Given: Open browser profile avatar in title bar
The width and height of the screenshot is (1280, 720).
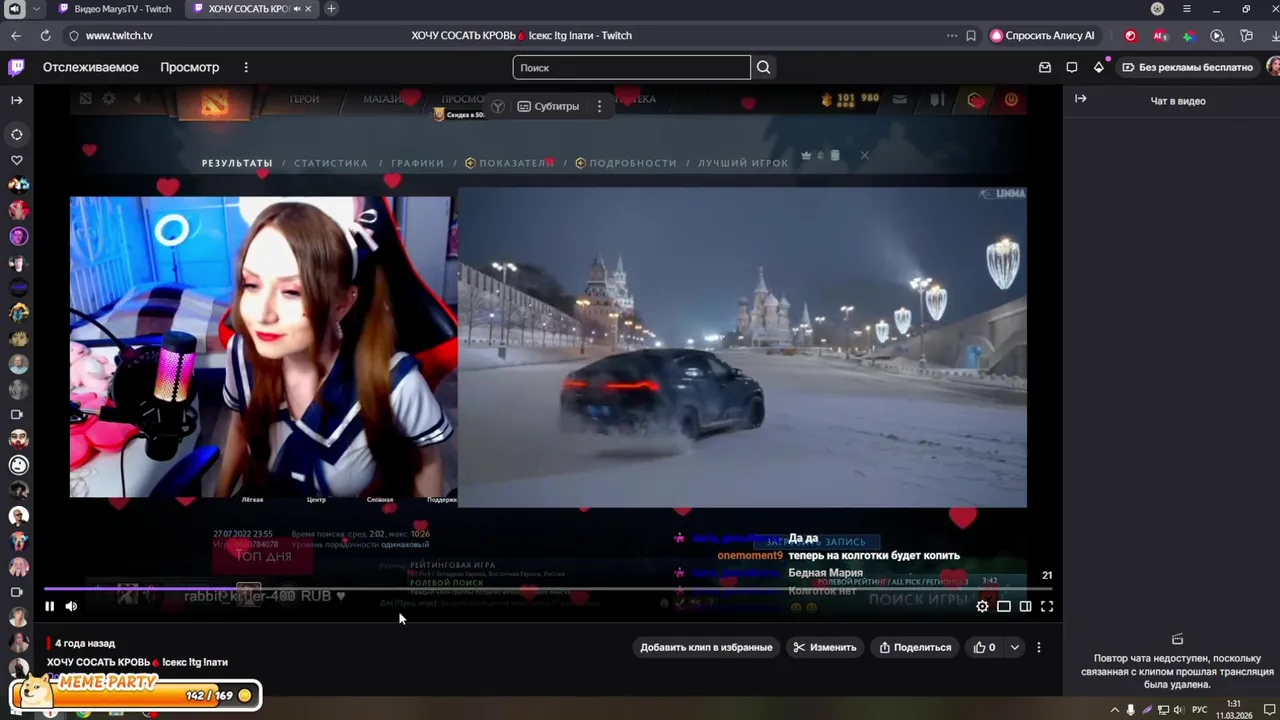Looking at the screenshot, I should click(1157, 9).
